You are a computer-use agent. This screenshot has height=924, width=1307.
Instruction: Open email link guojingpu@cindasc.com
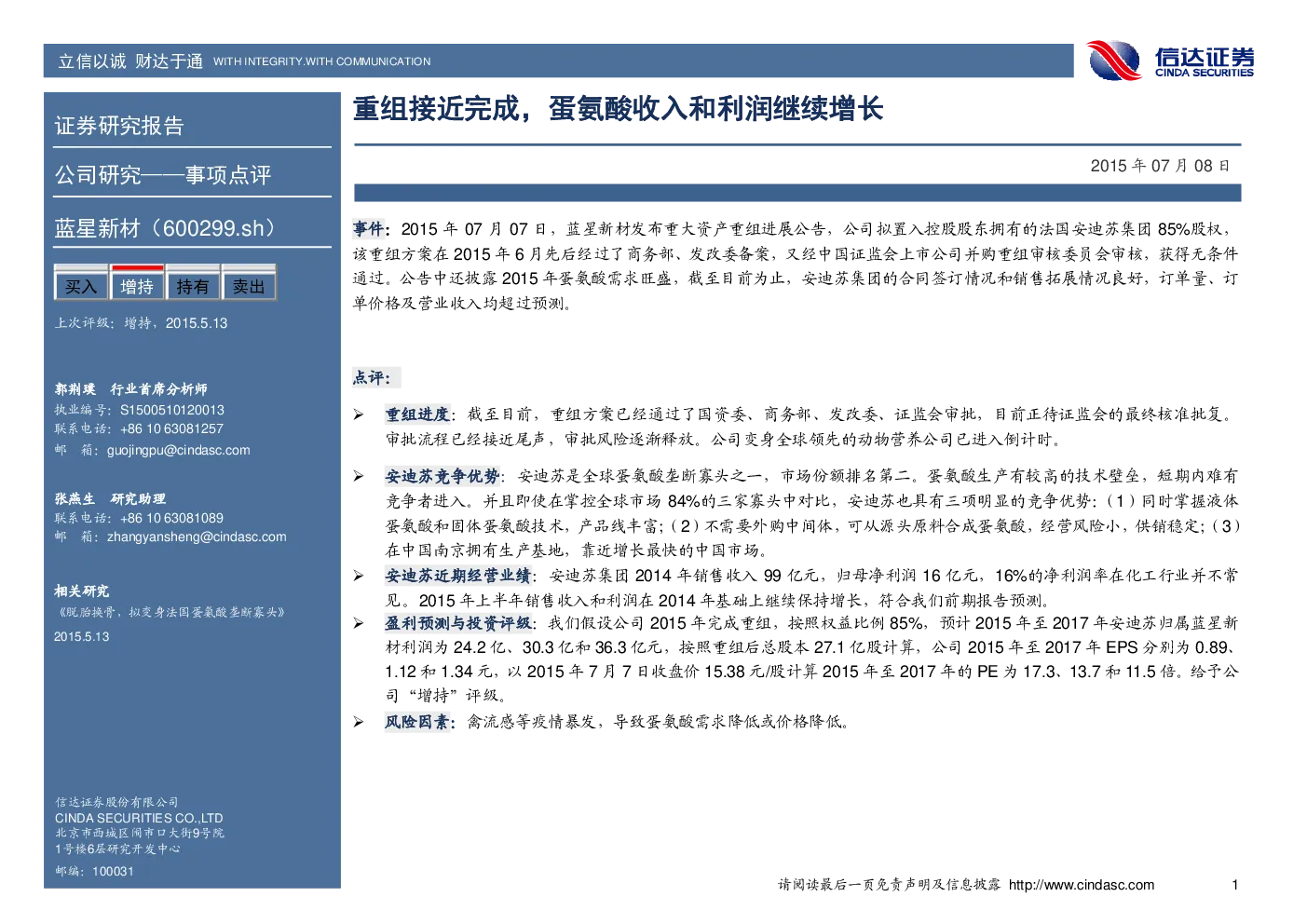click(179, 450)
